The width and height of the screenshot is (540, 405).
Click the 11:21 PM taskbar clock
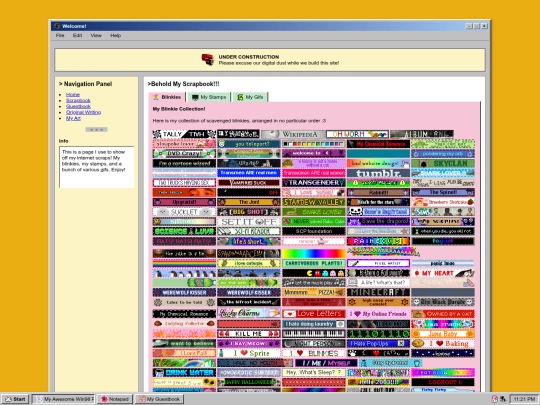pos(524,399)
